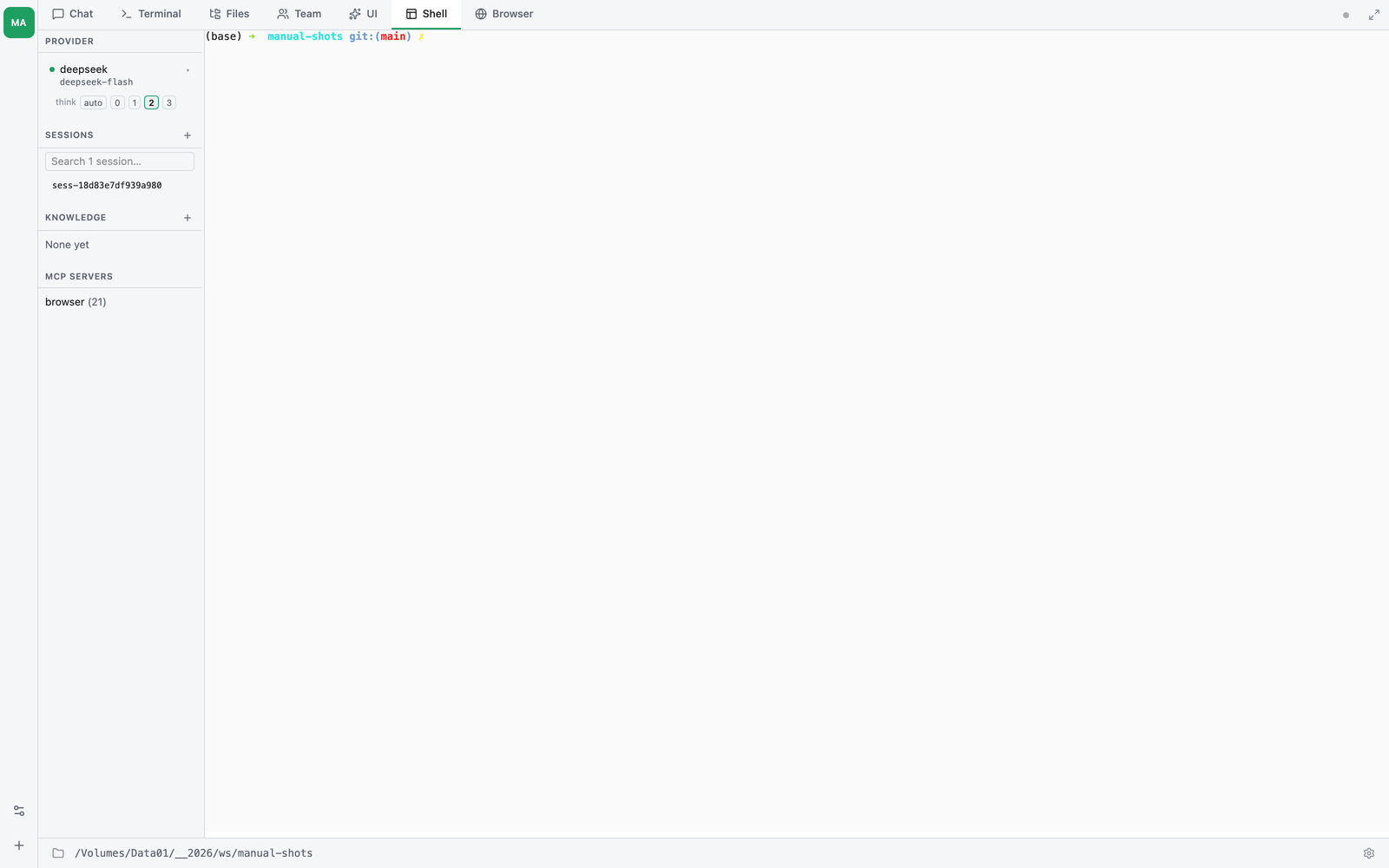Open the deepseek provider dropdown arrow

point(188,70)
